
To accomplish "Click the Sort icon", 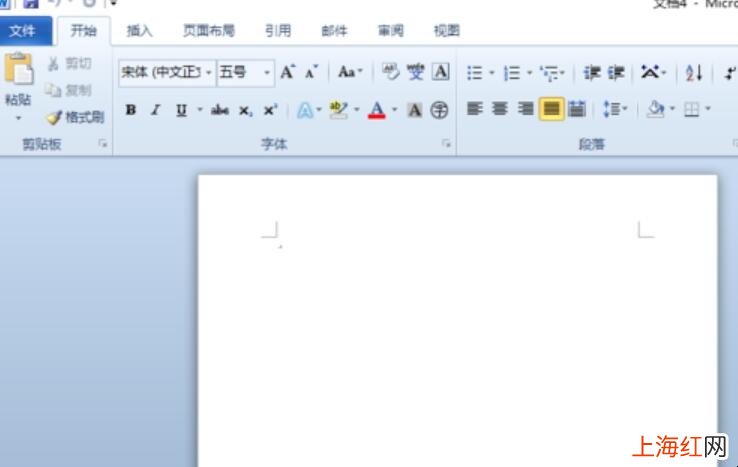I will [694, 73].
